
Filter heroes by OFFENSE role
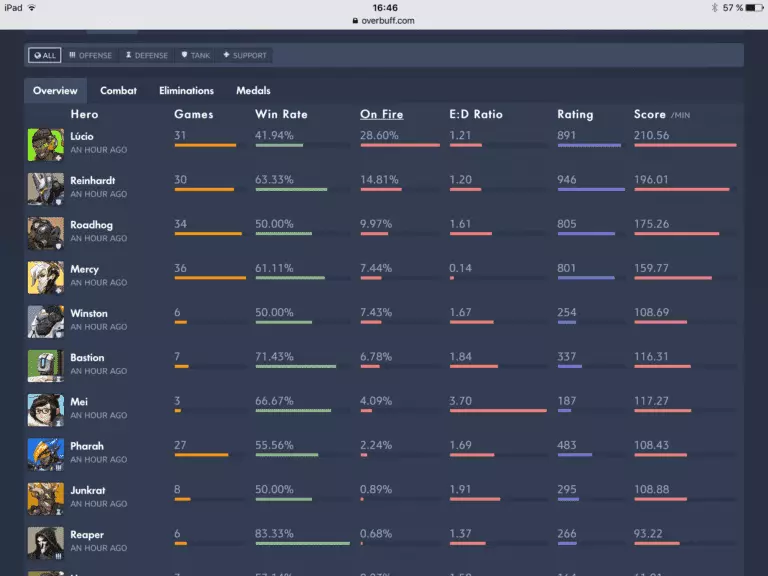point(91,55)
